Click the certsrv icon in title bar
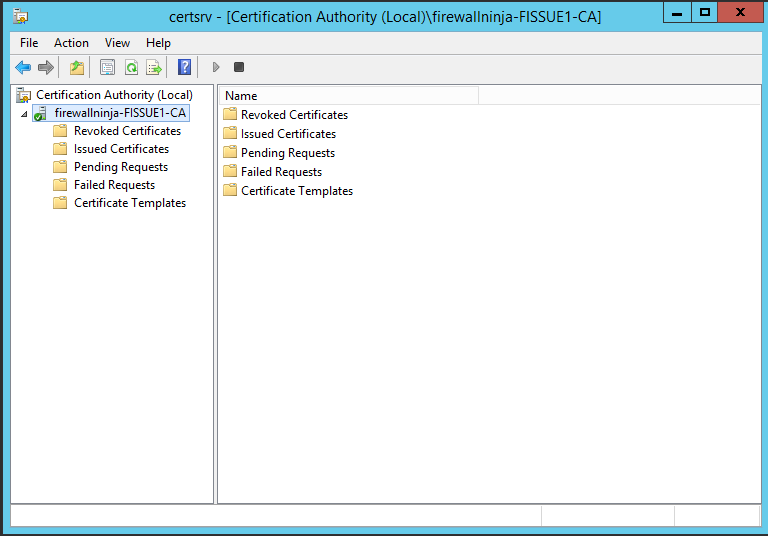The image size is (768, 536). 21,17
